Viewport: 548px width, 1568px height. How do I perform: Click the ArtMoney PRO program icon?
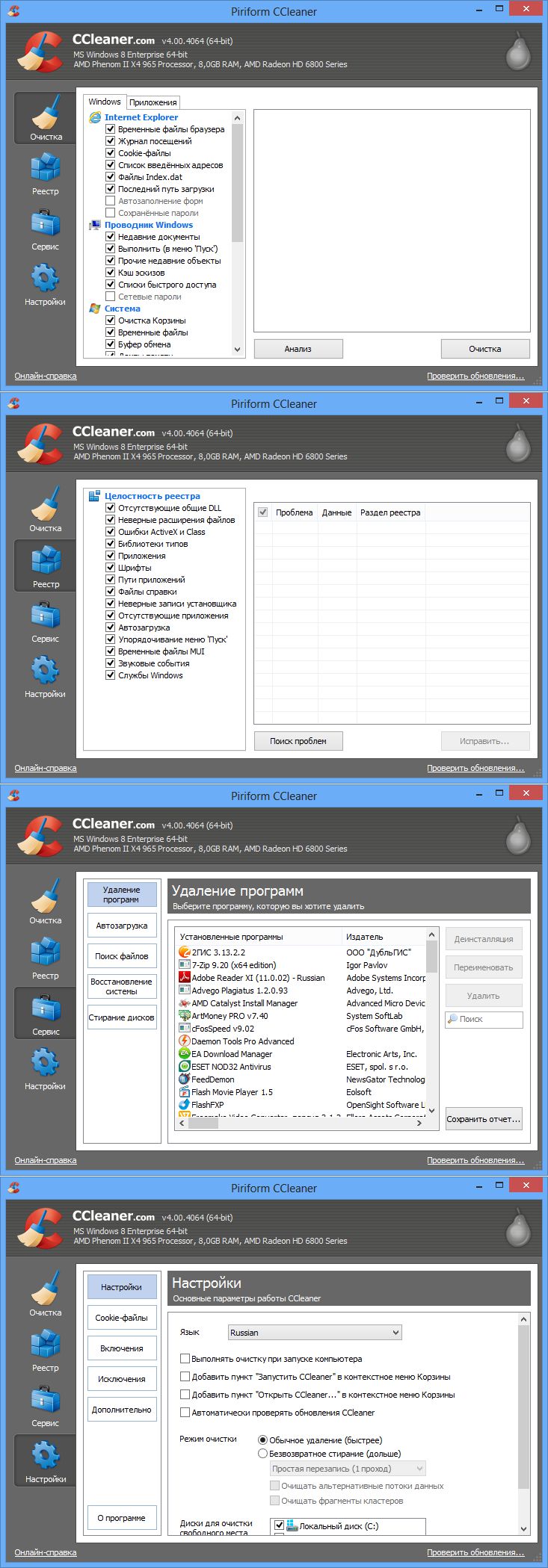185,1016
